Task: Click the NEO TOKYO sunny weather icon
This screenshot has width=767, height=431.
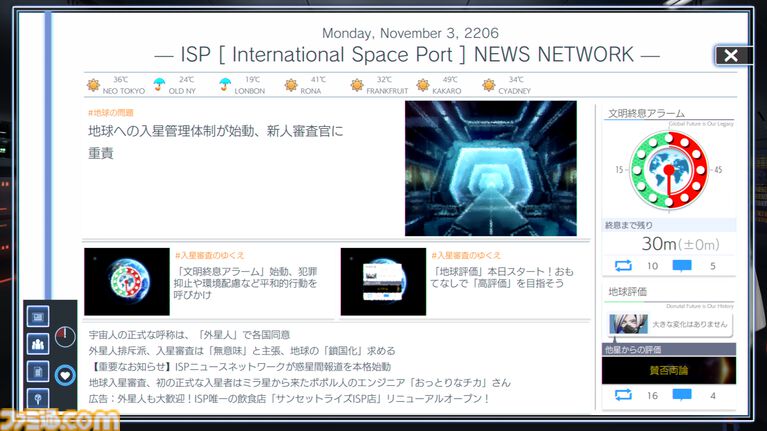Action: point(93,85)
